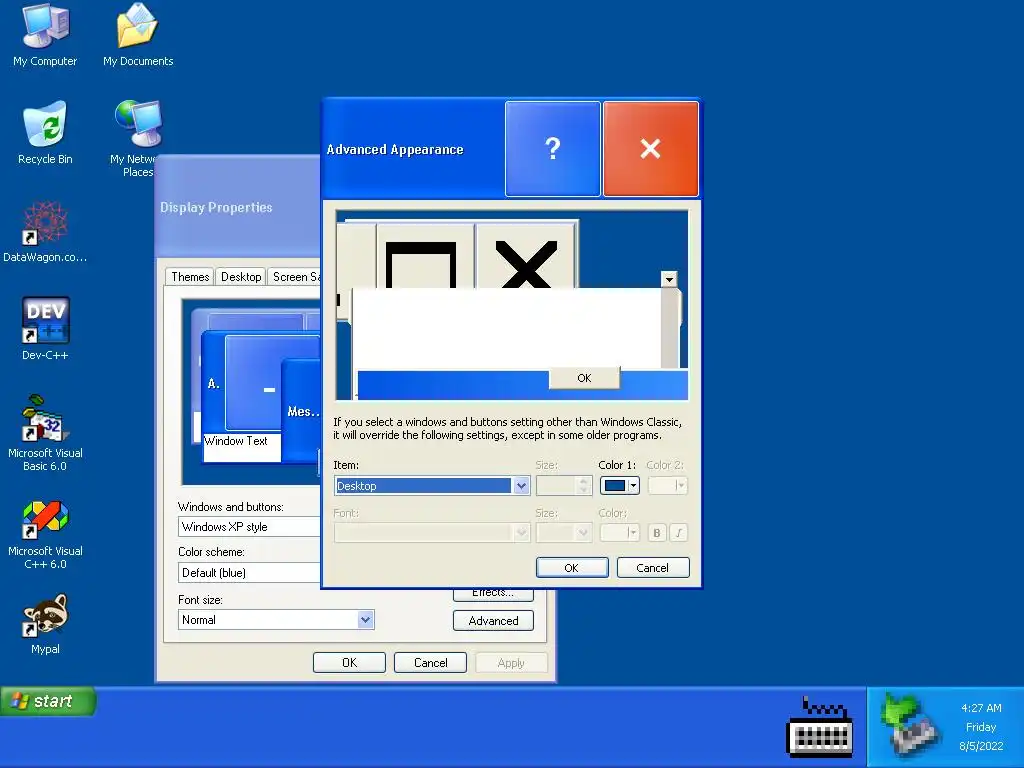Select the Dev-C++ shortcut icon
Screen dimensions: 1024x768
[x=45, y=329]
